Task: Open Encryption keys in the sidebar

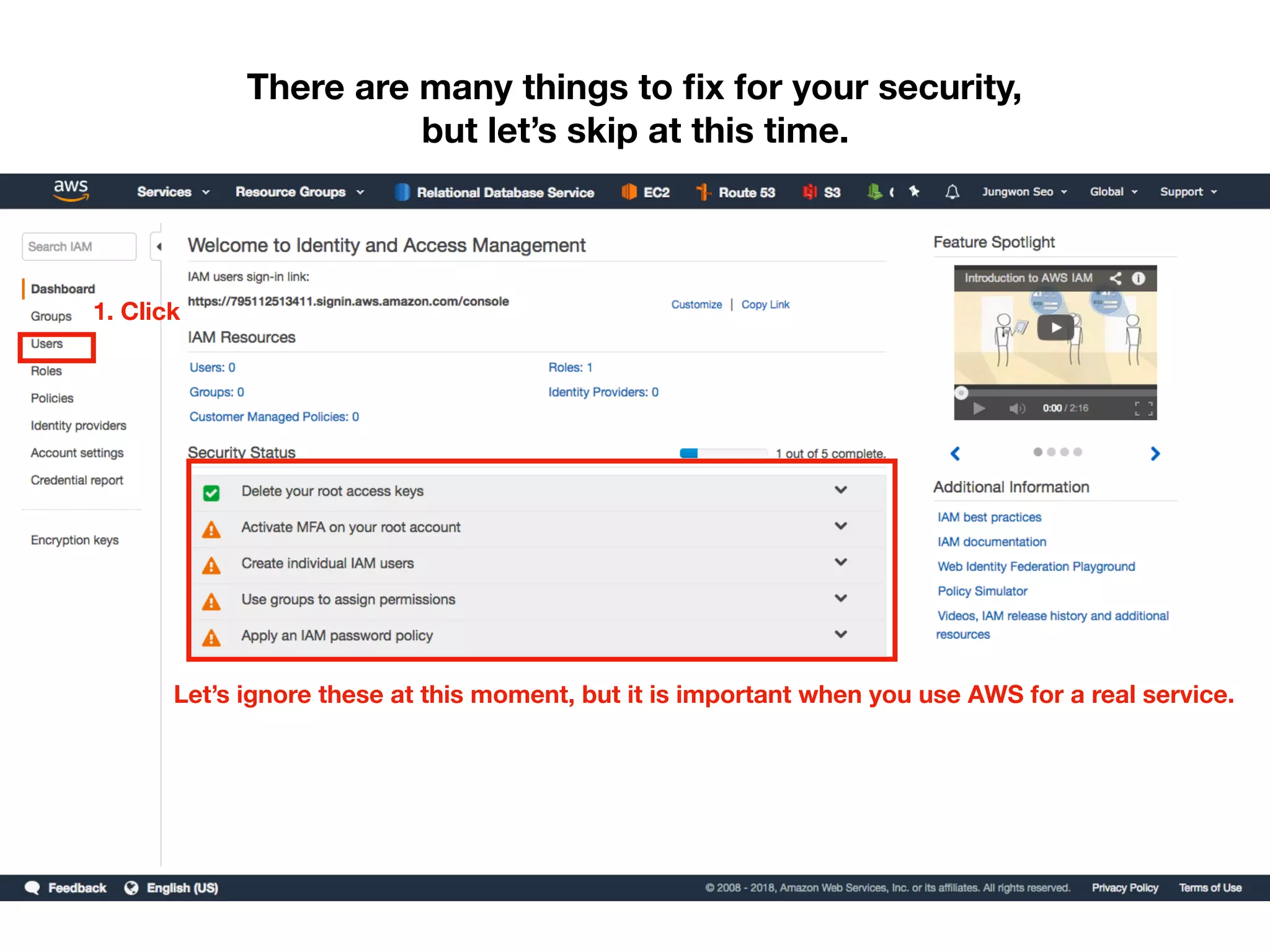Action: [74, 540]
